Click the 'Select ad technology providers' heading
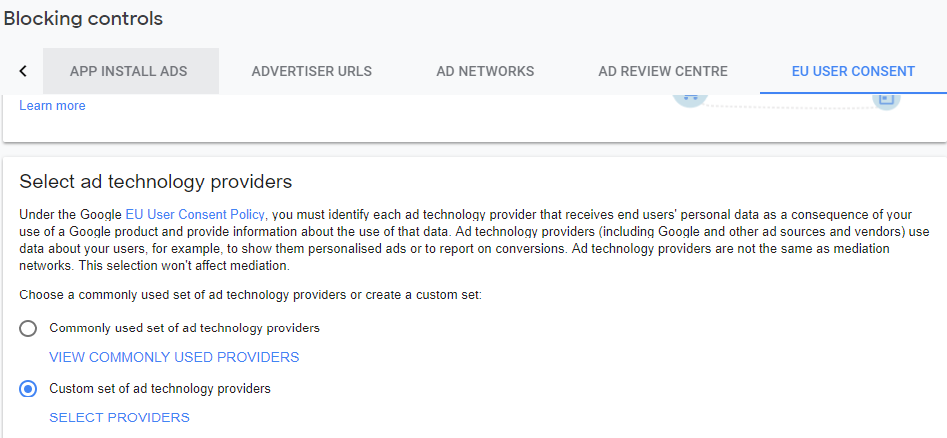 click(156, 181)
